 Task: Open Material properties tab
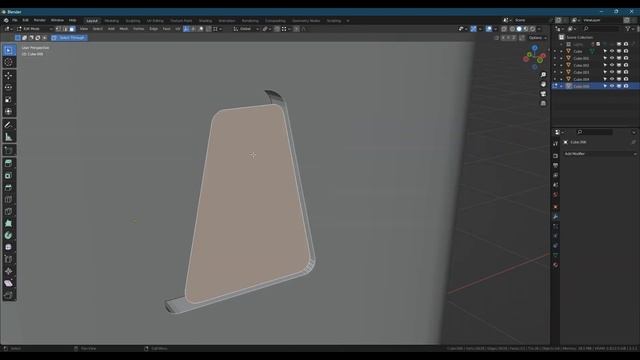(x=556, y=265)
